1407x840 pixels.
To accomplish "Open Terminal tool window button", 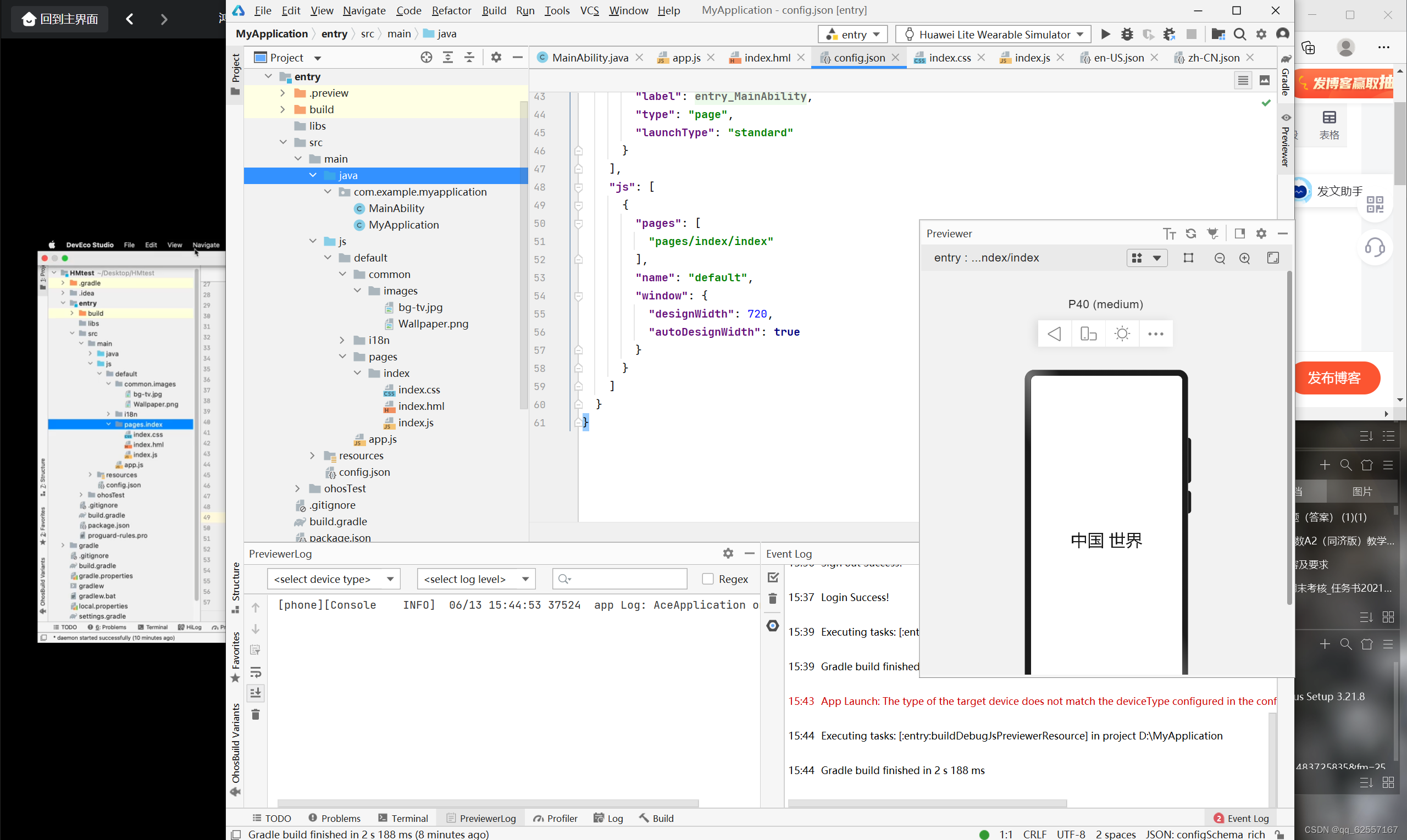I will click(403, 818).
